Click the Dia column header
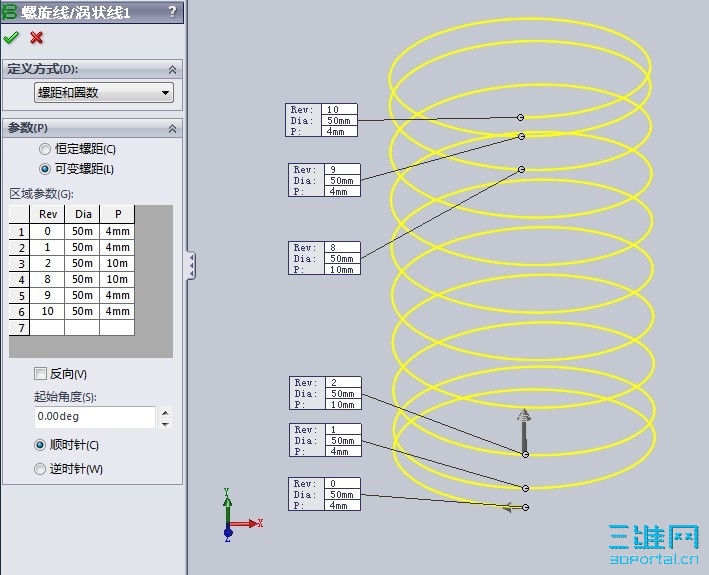 pos(82,214)
